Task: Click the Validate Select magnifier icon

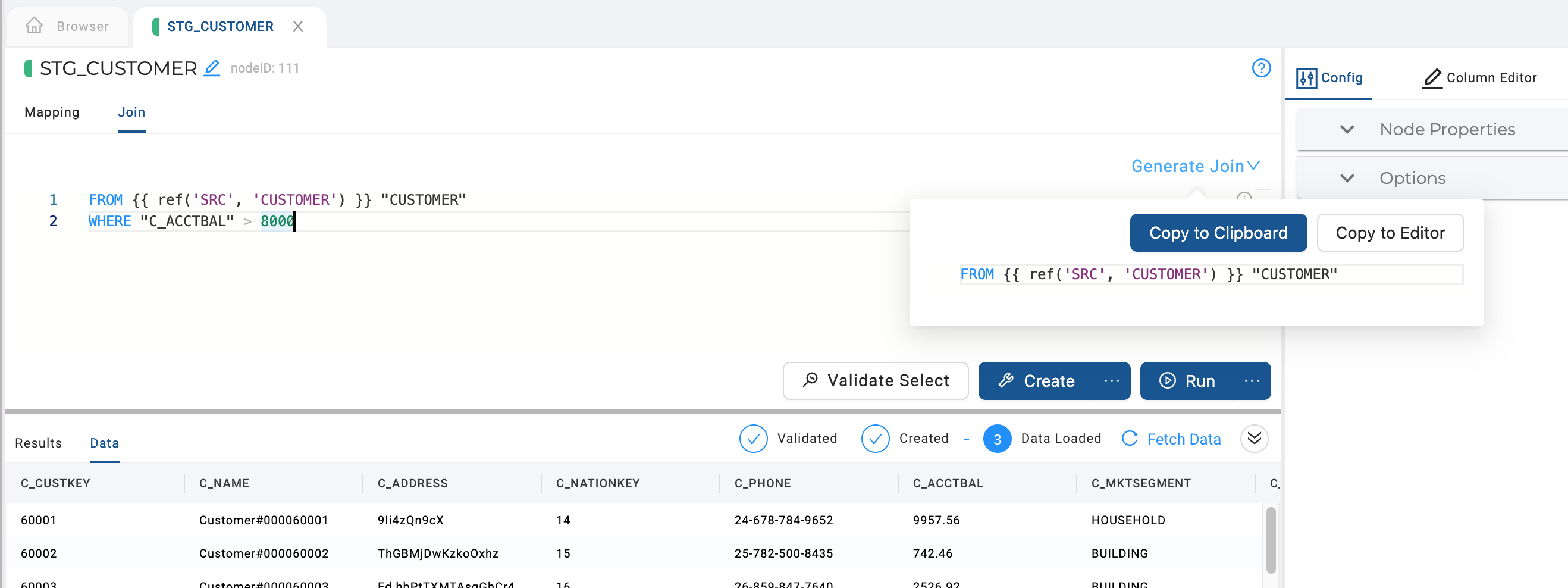Action: coord(810,380)
